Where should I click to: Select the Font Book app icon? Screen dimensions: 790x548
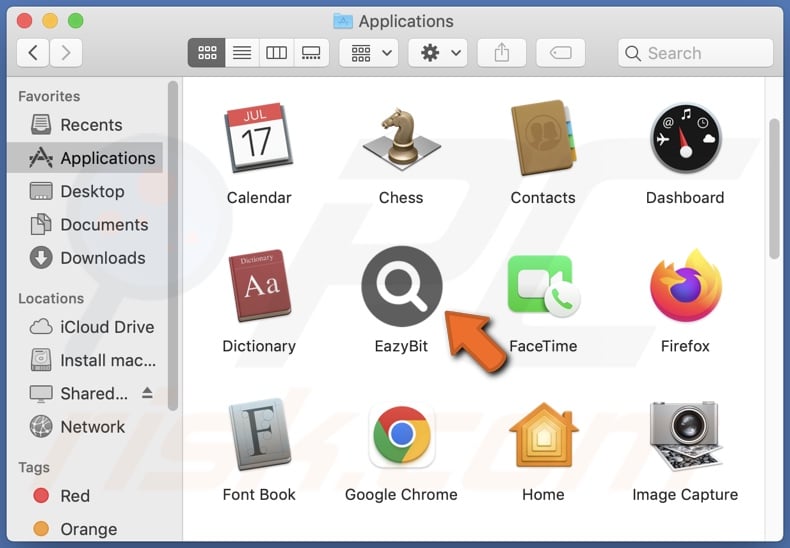(259, 434)
